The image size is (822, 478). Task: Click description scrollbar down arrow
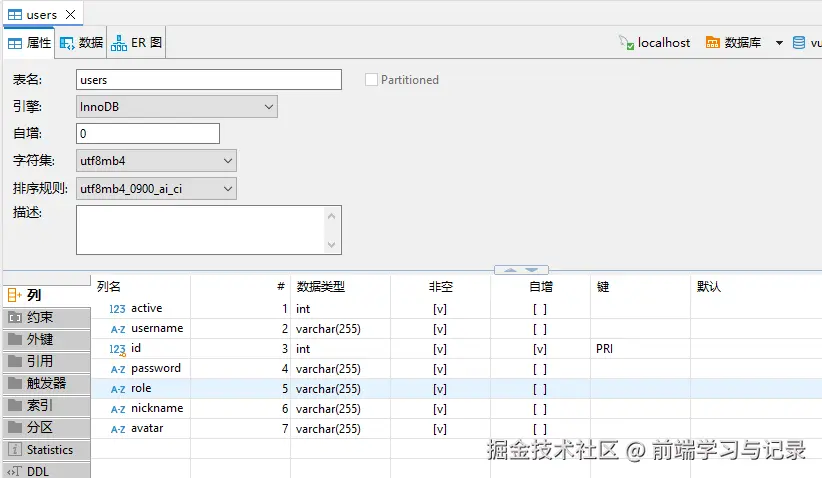click(x=331, y=244)
